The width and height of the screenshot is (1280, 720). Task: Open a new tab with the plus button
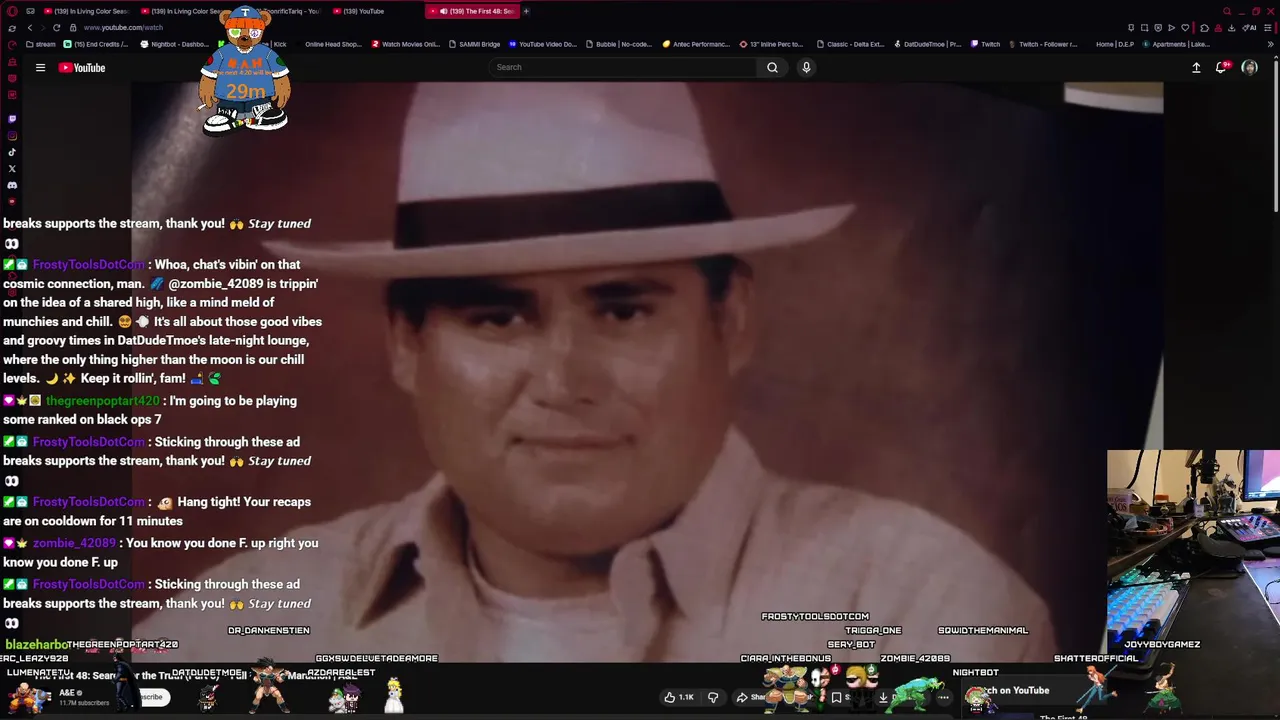(x=526, y=11)
